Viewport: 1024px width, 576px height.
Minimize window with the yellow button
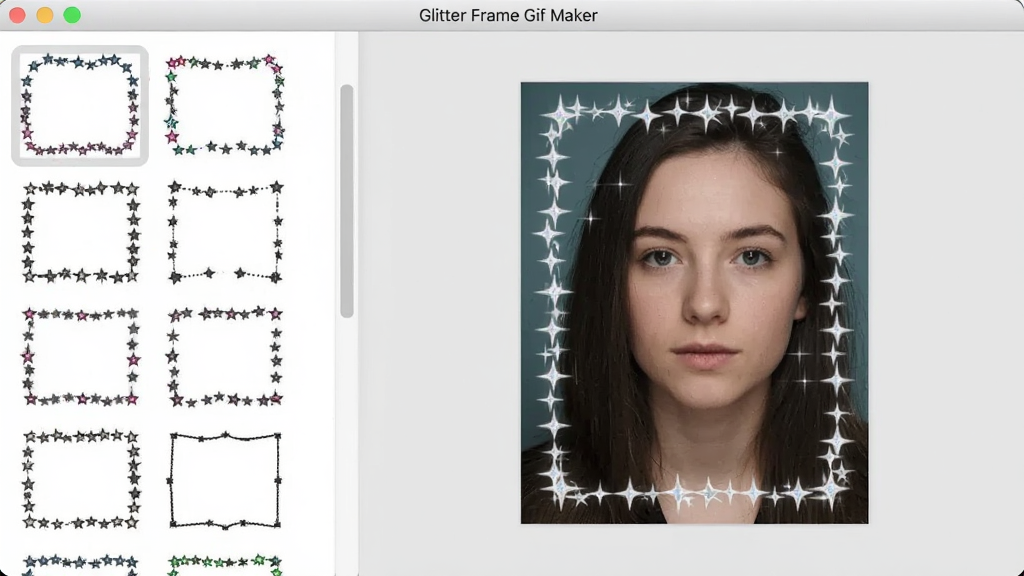click(45, 15)
